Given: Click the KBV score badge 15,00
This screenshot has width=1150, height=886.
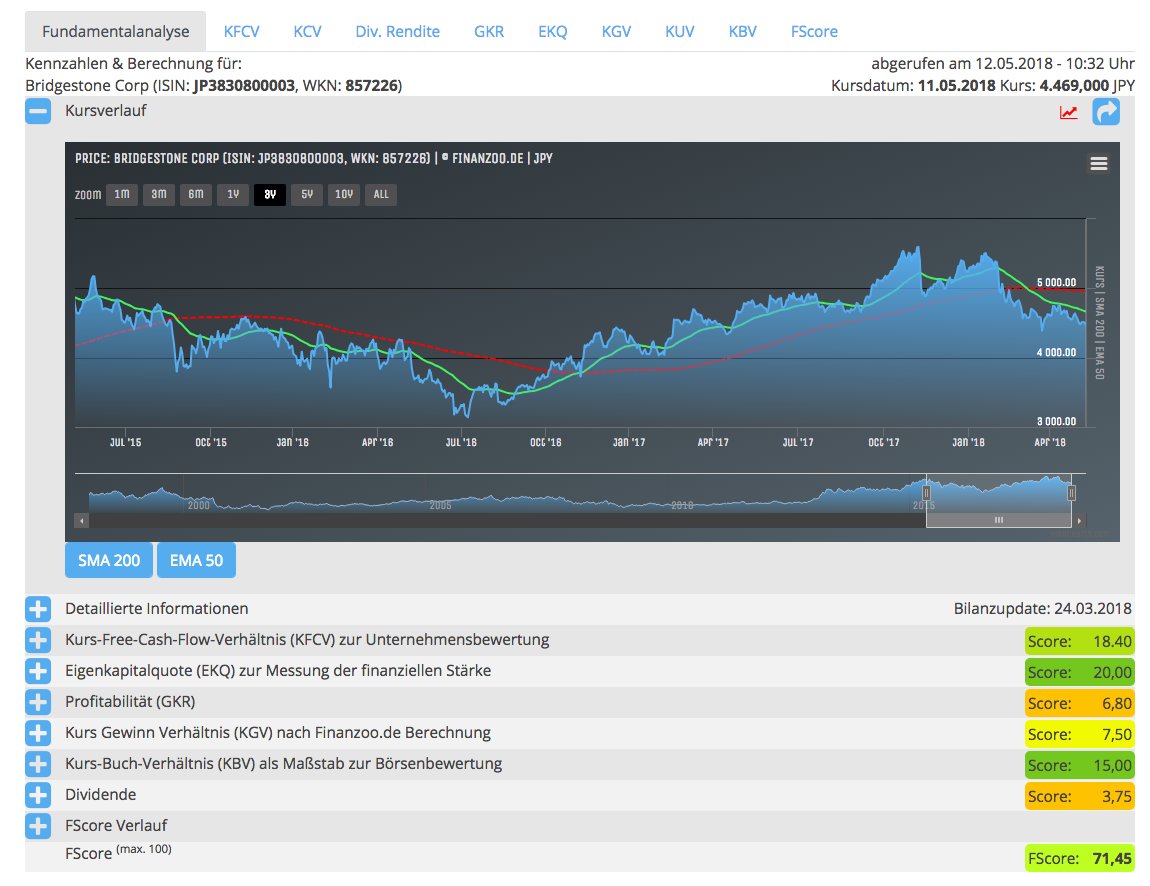Looking at the screenshot, I should (x=1080, y=765).
